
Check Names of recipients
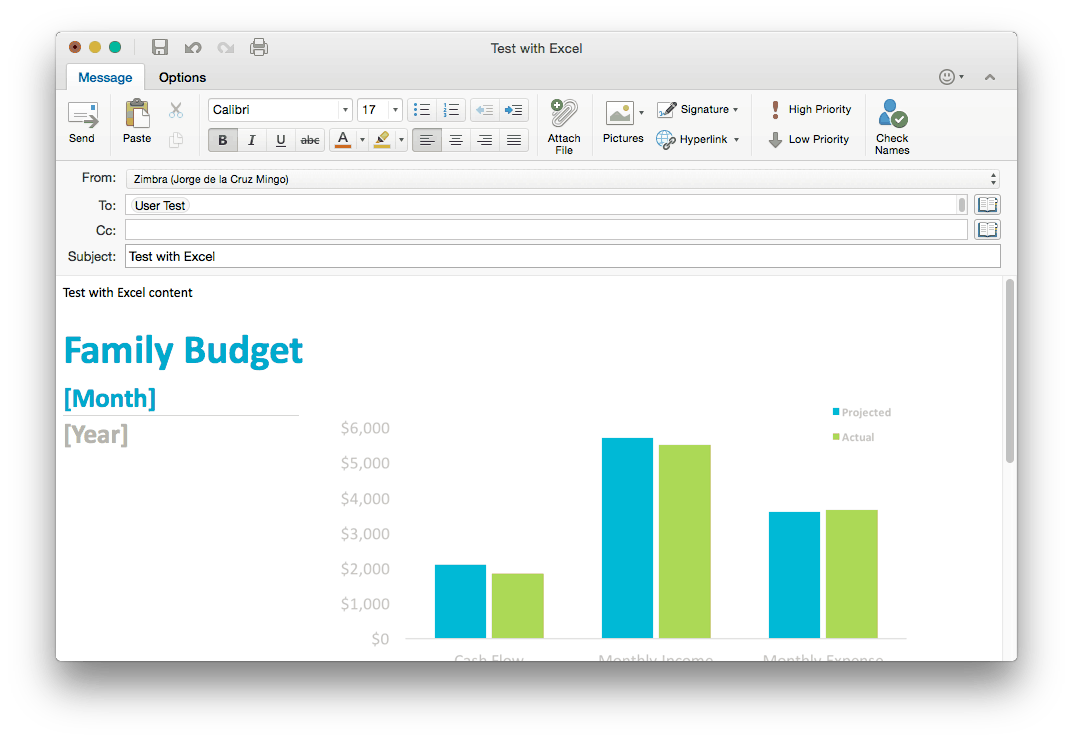pos(892,127)
